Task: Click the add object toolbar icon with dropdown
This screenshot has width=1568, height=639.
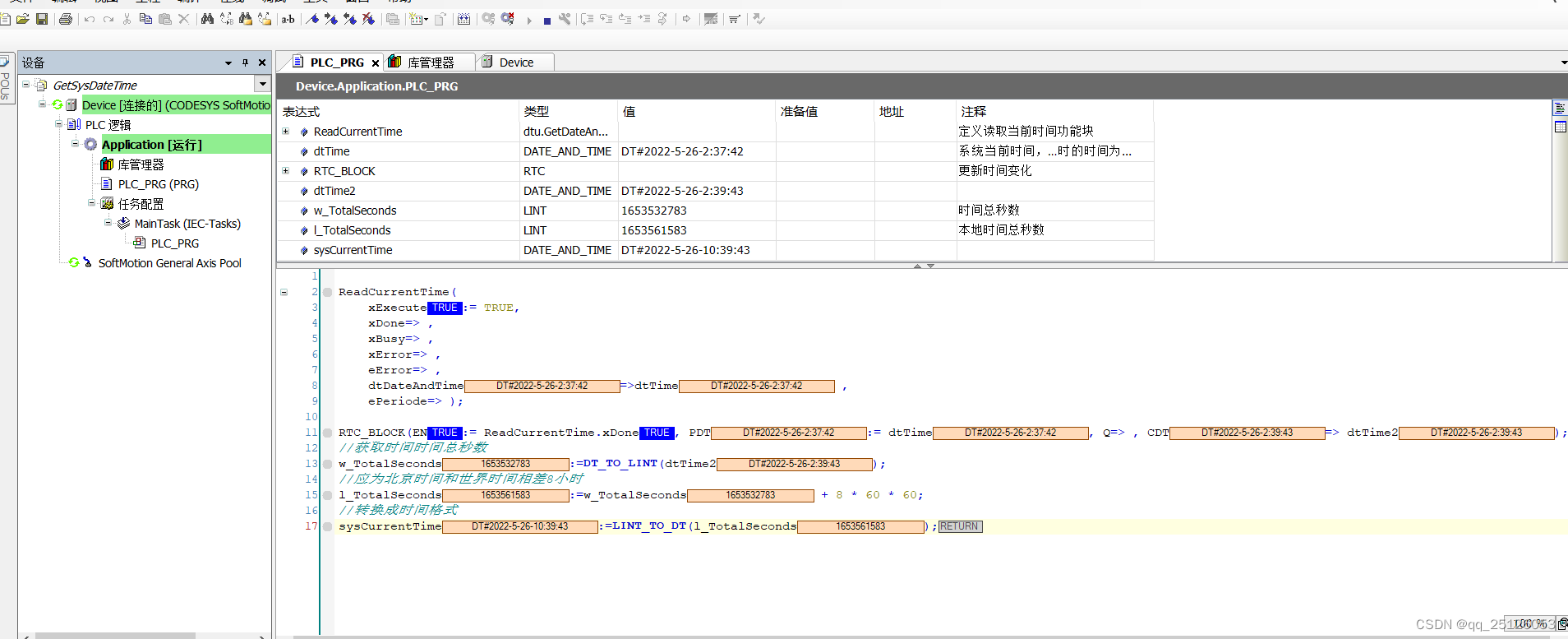Action: click(x=418, y=19)
